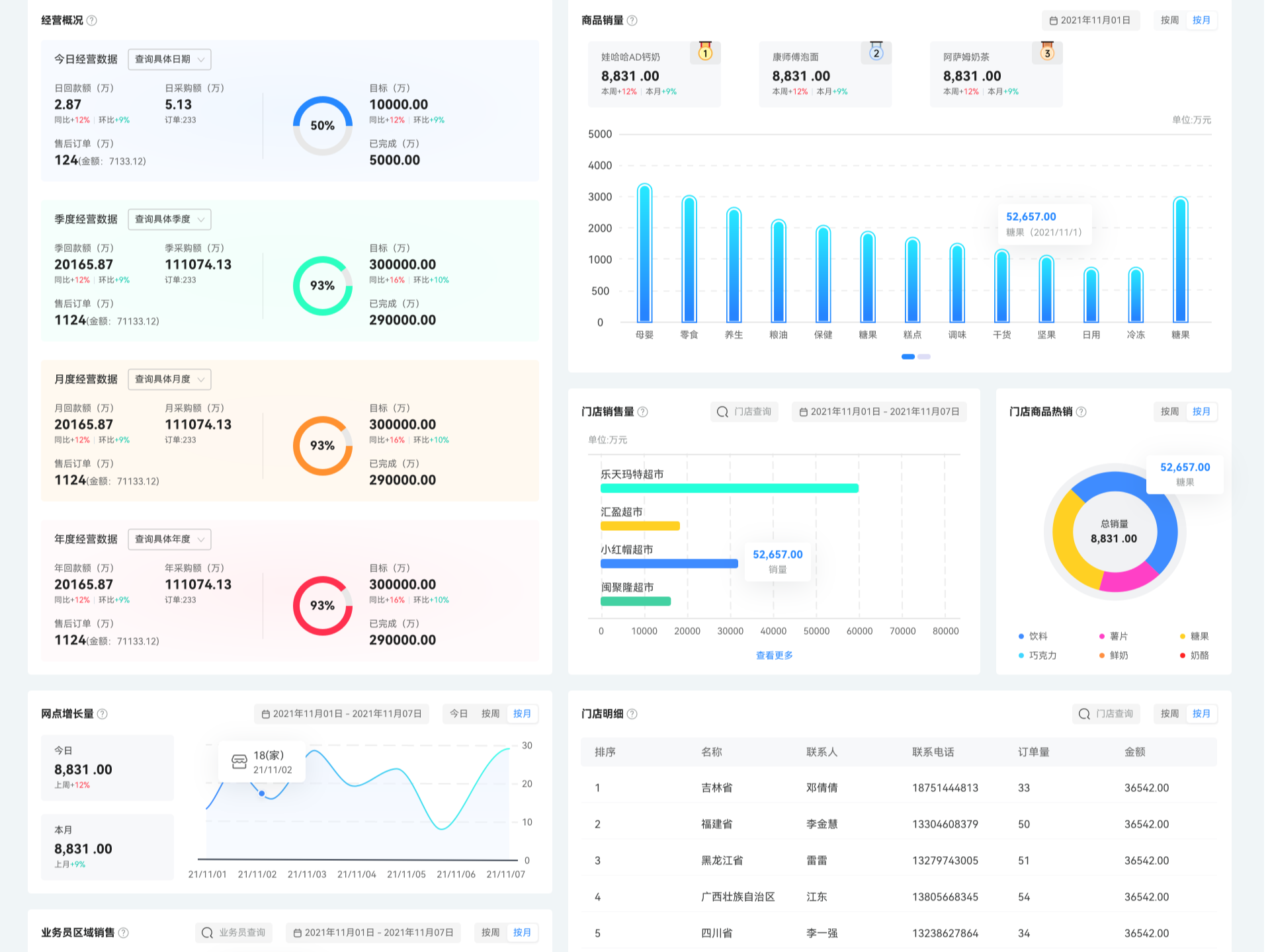Open 业务员区域销售 date range picker
This screenshot has height=952, width=1270.
(x=373, y=933)
